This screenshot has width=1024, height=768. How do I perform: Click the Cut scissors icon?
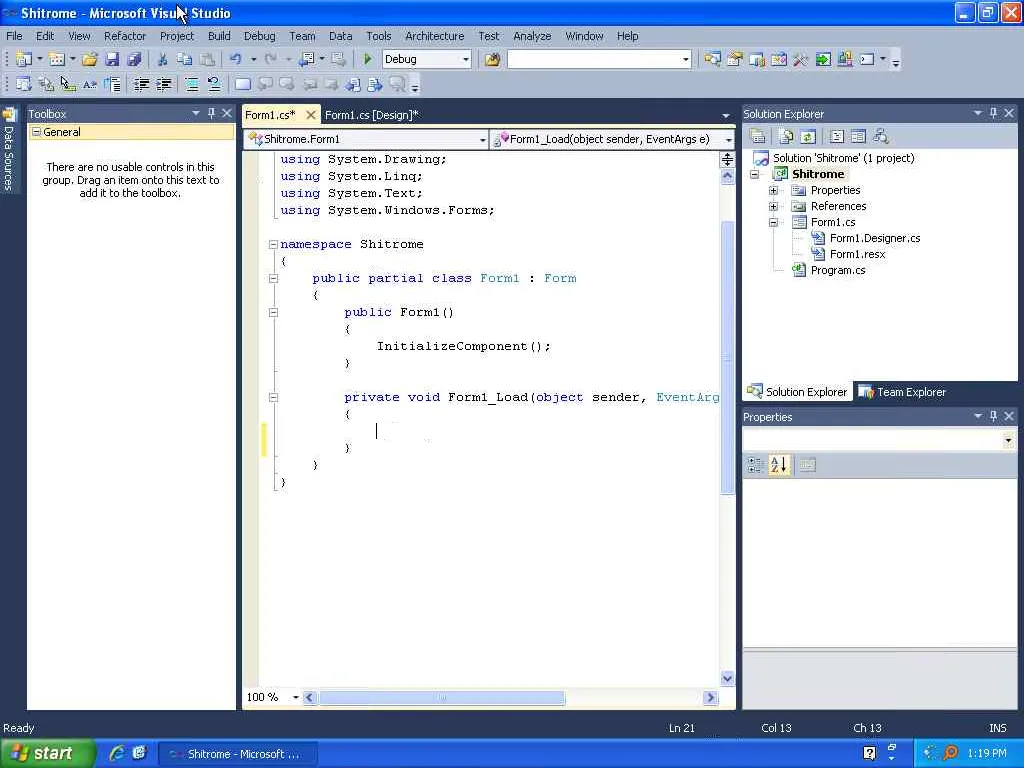(162, 60)
